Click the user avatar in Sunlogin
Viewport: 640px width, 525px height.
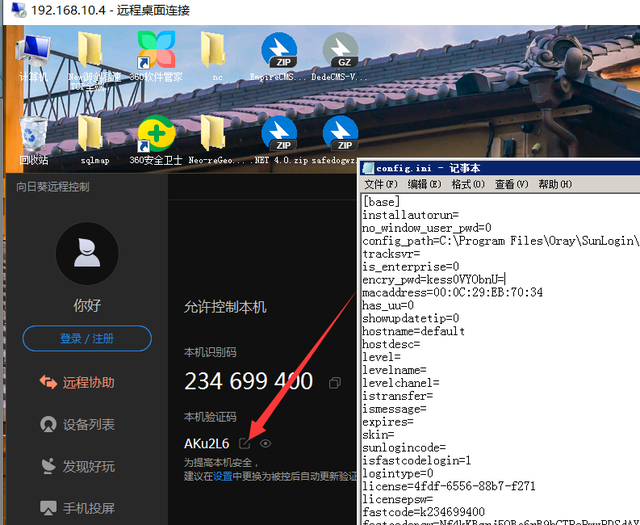87,253
